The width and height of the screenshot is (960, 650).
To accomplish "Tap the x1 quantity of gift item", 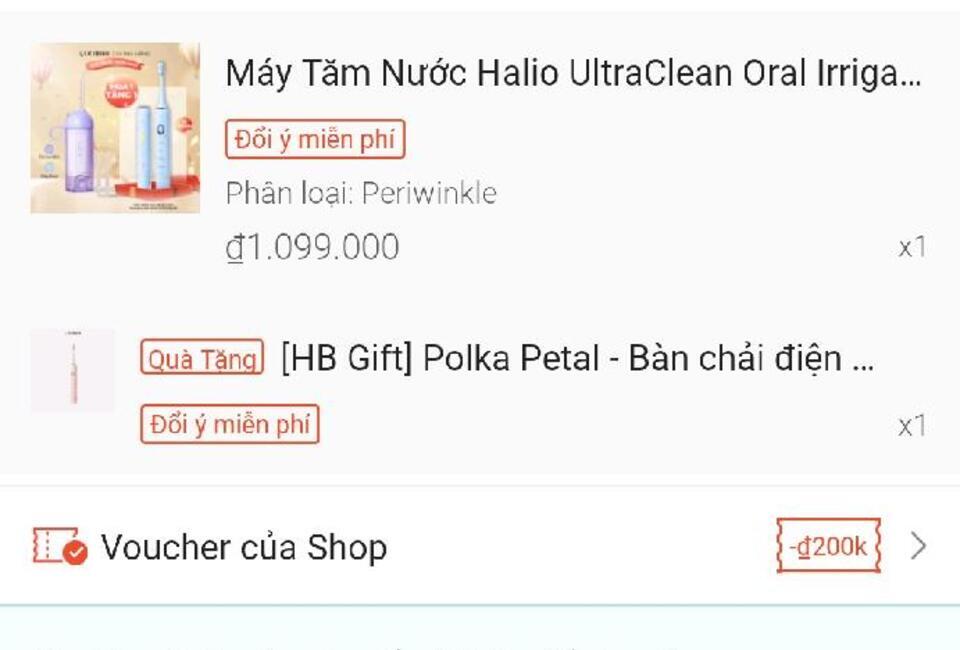I will tap(912, 426).
